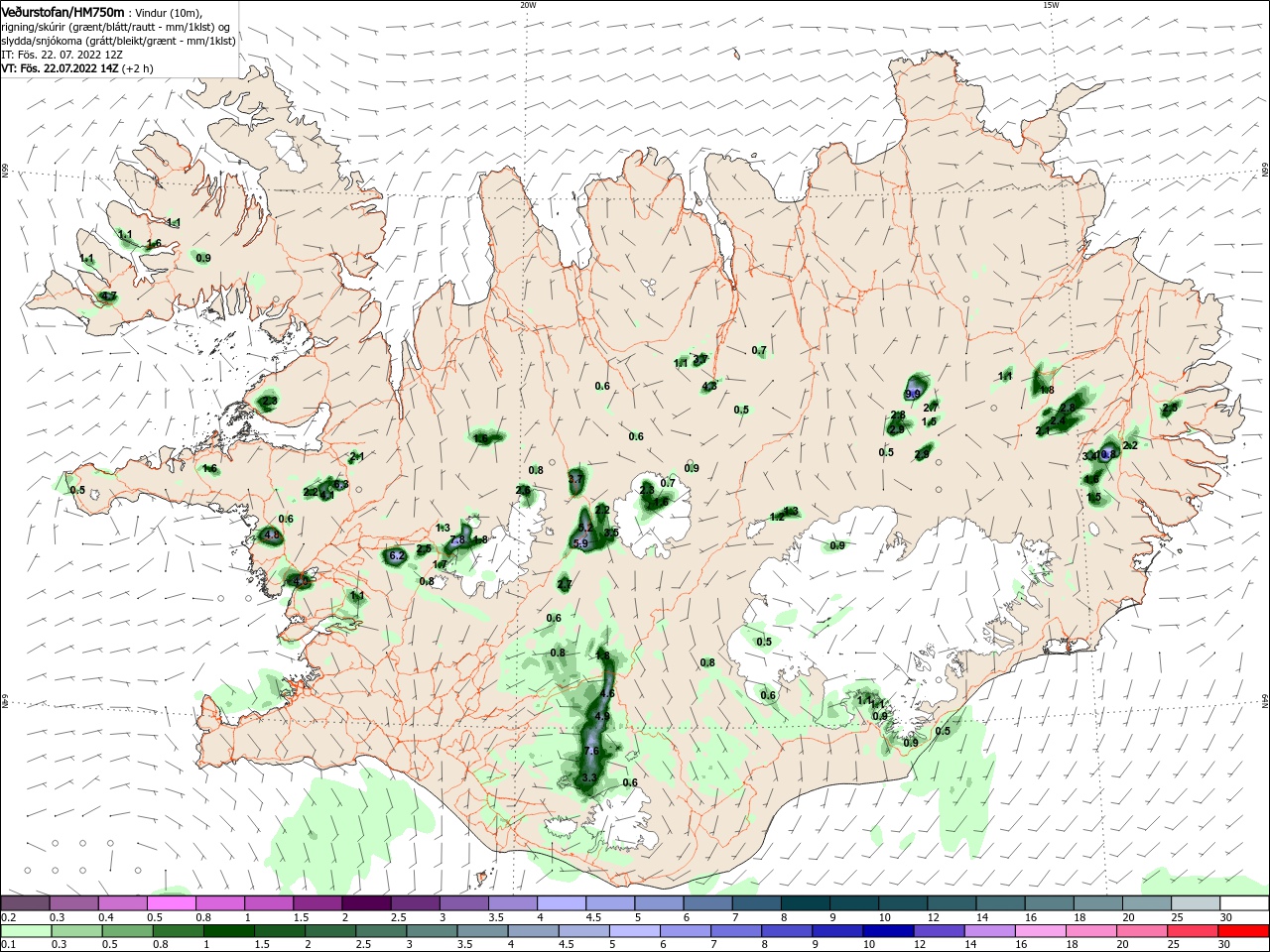Click the 0.1 label starting the lower scale
The image size is (1270, 952).
point(8,945)
